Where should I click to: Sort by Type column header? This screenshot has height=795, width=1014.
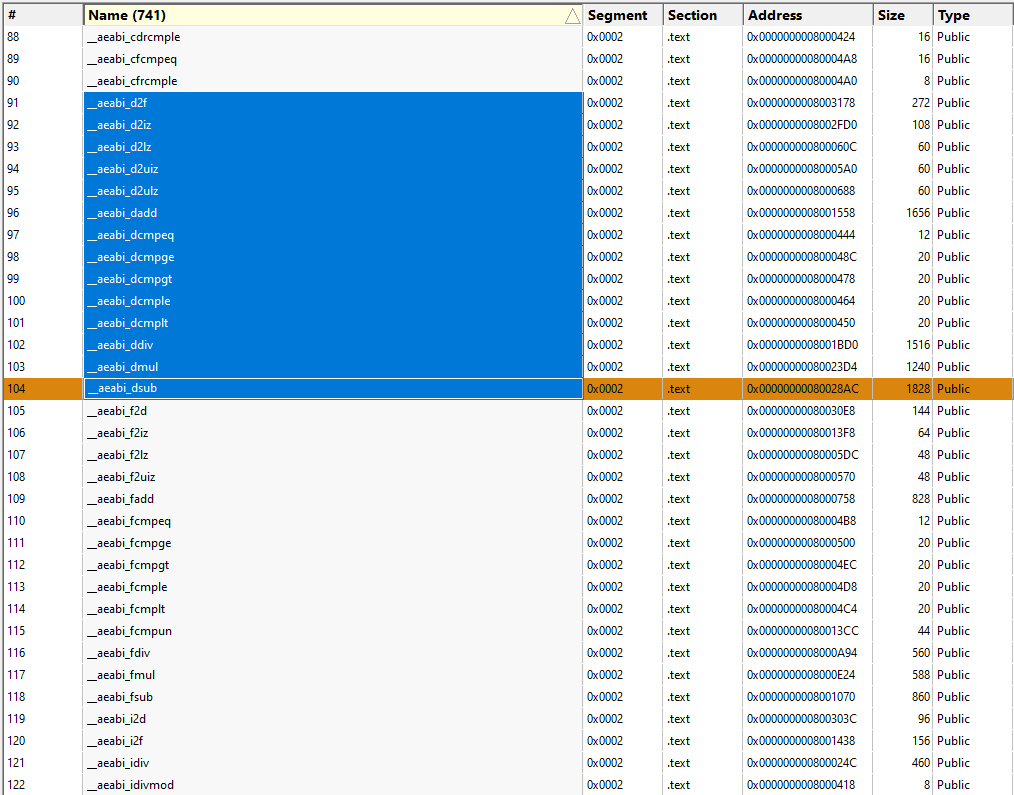973,16
